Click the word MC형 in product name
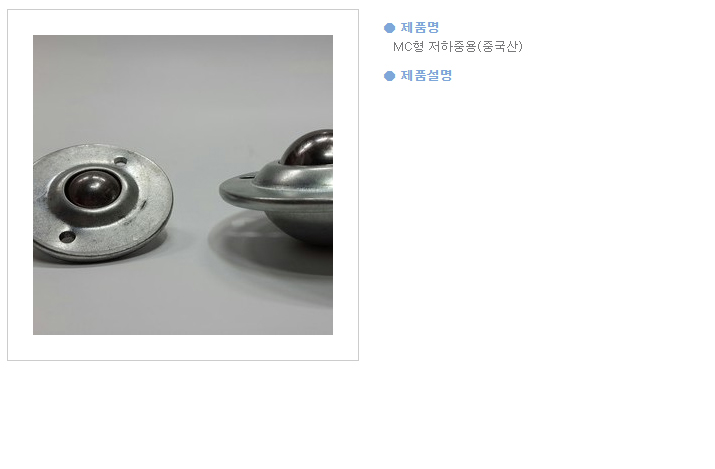This screenshot has width=715, height=469. 408,46
